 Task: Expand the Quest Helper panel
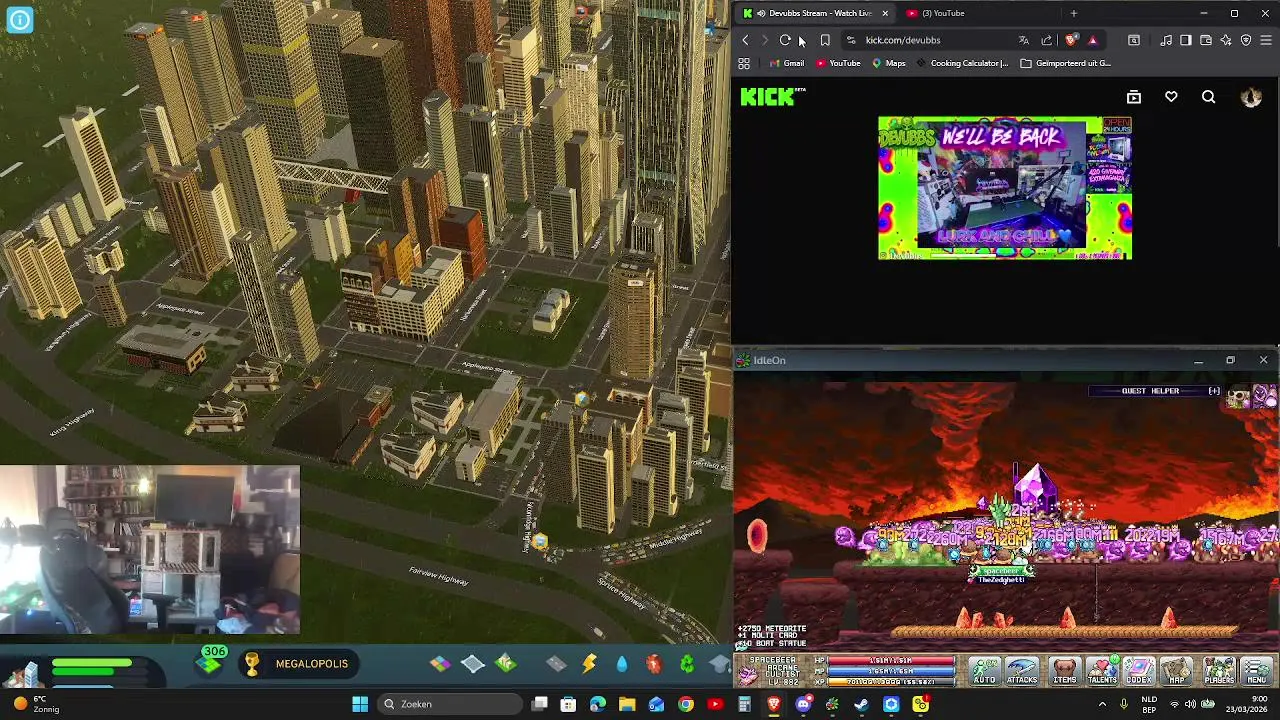[x=1214, y=391]
